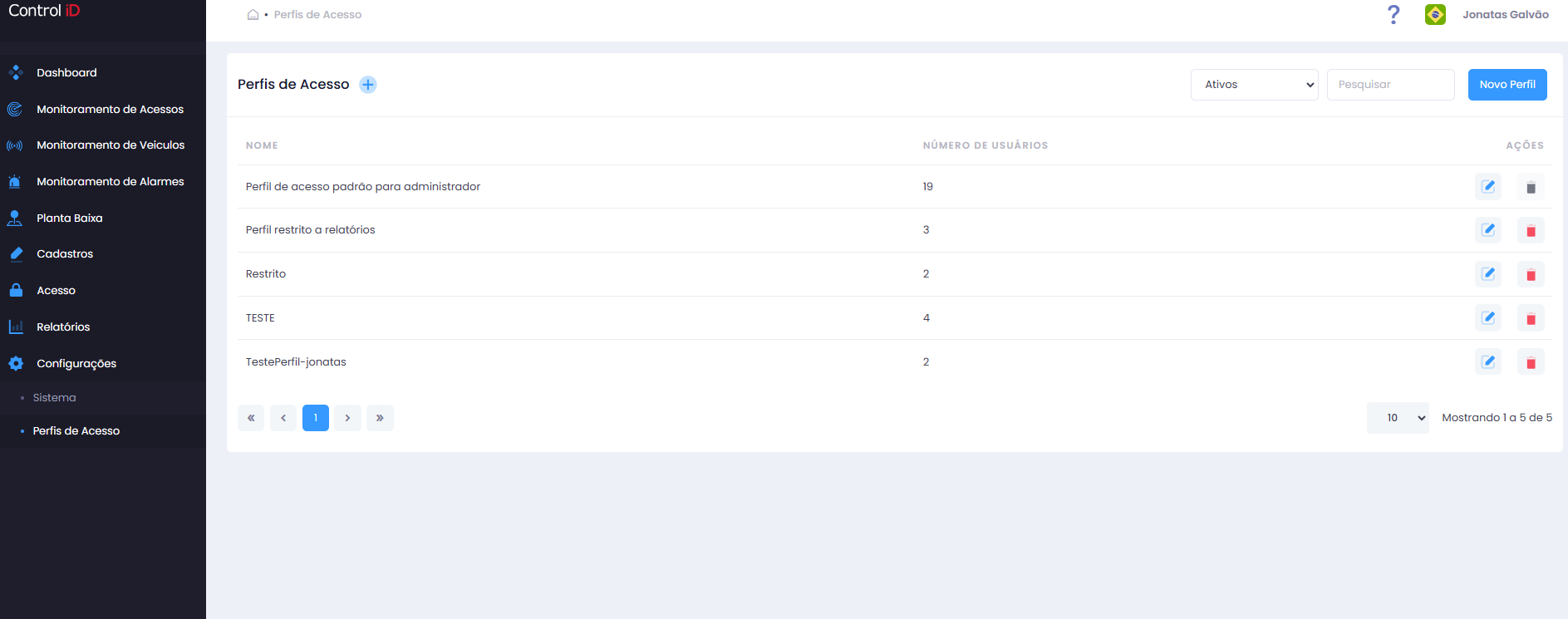This screenshot has width=1568, height=619.
Task: Click the Monitoramento de Veiculos signal icon
Action: pyautogui.click(x=15, y=145)
